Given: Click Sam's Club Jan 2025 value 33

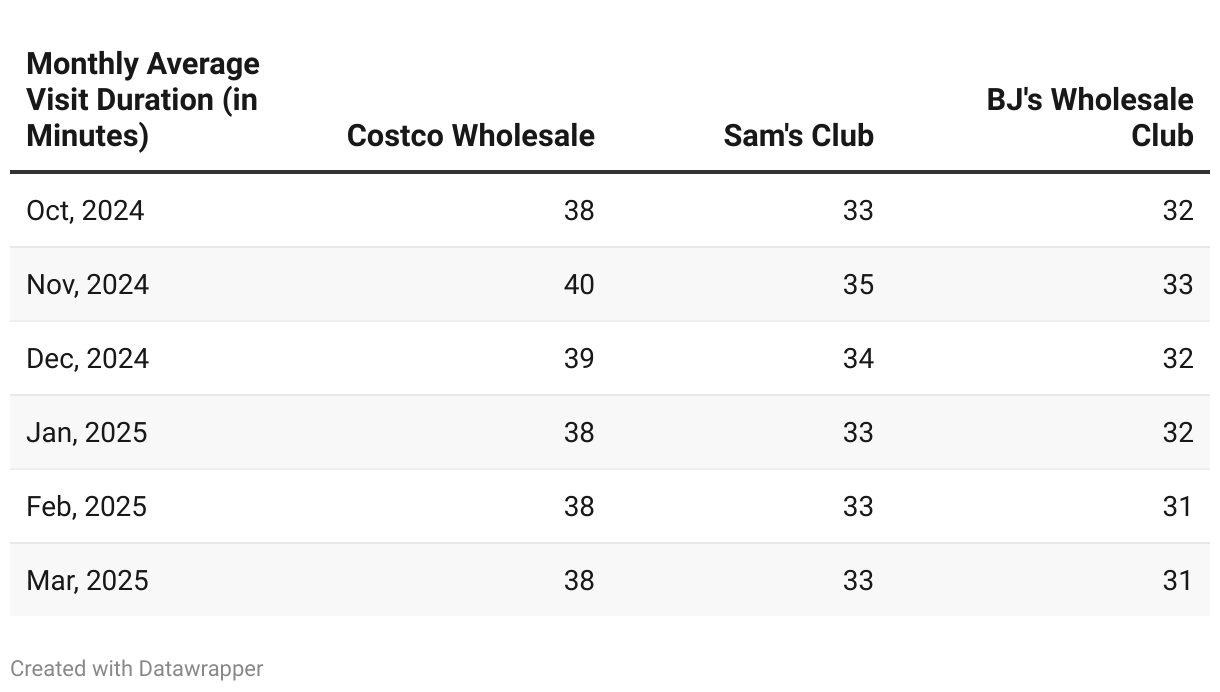Looking at the screenshot, I should pos(857,432).
